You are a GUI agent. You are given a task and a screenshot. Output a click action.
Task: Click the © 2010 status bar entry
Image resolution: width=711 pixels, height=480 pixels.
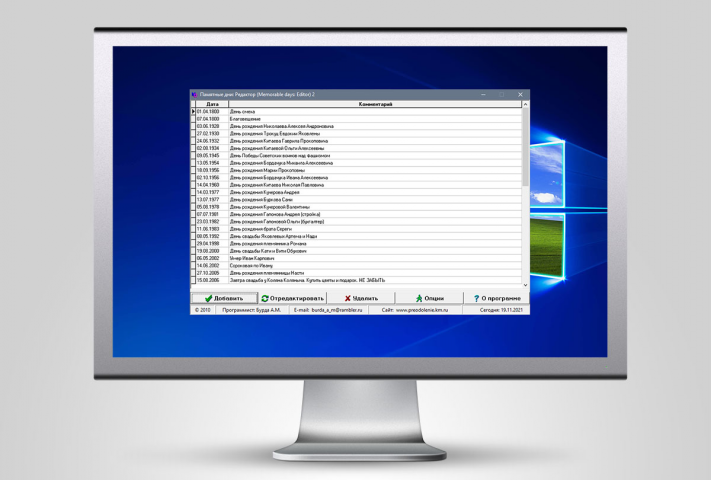[x=202, y=310]
